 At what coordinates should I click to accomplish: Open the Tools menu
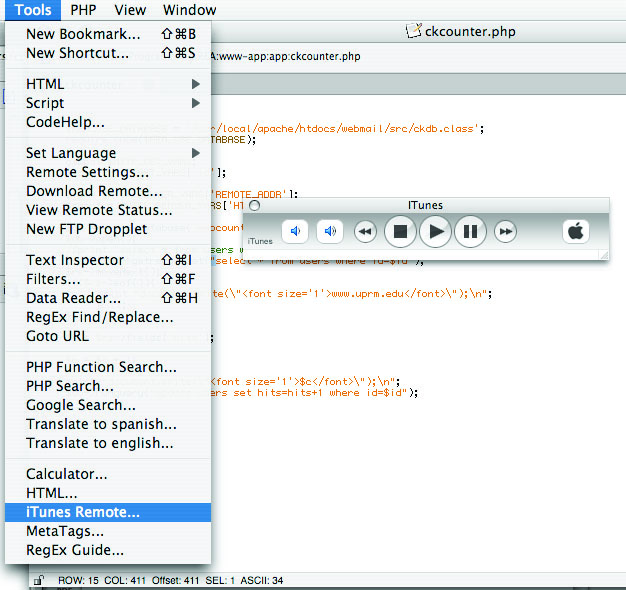(x=33, y=10)
